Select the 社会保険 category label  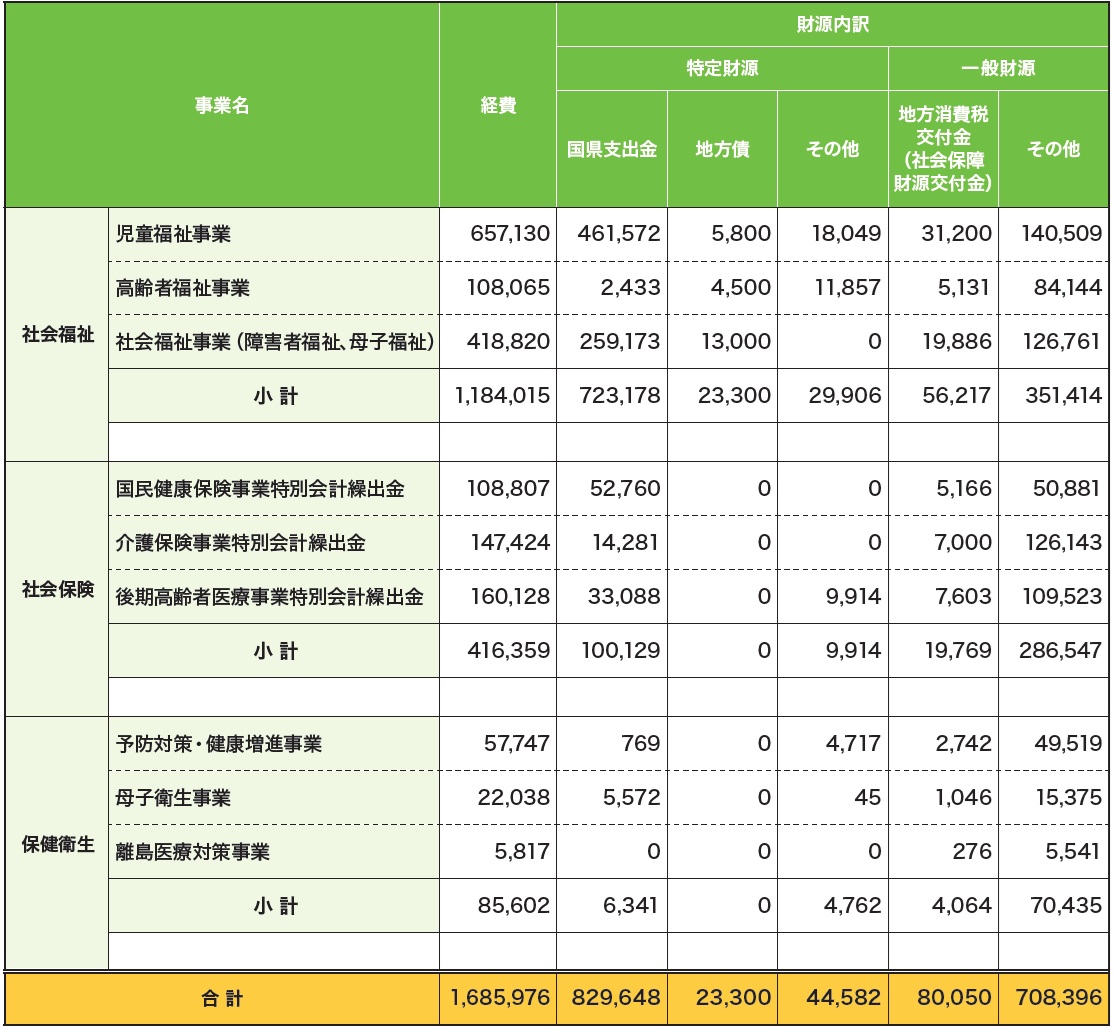click(58, 590)
